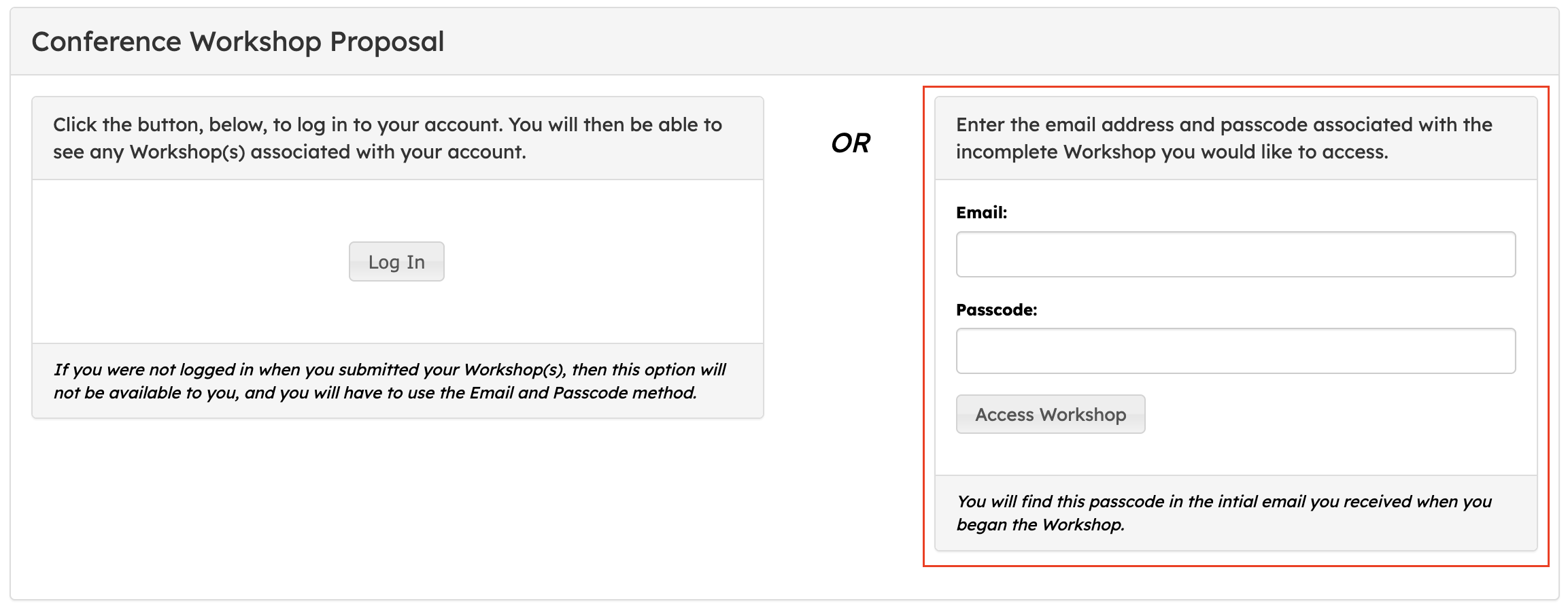Click the Passcode: field label
The height and width of the screenshot is (612, 1568).
pos(996,310)
